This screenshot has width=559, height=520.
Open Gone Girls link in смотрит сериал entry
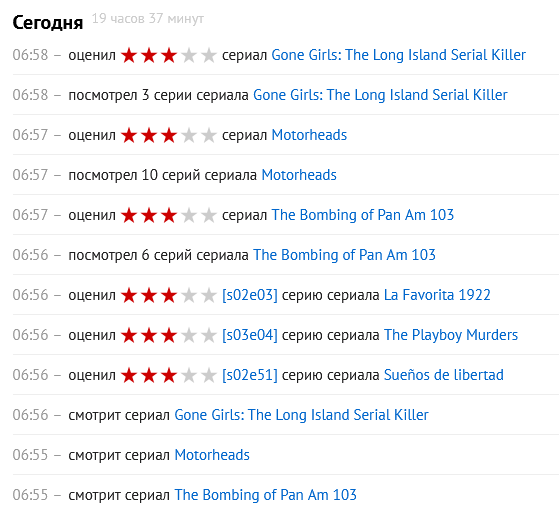click(301, 415)
